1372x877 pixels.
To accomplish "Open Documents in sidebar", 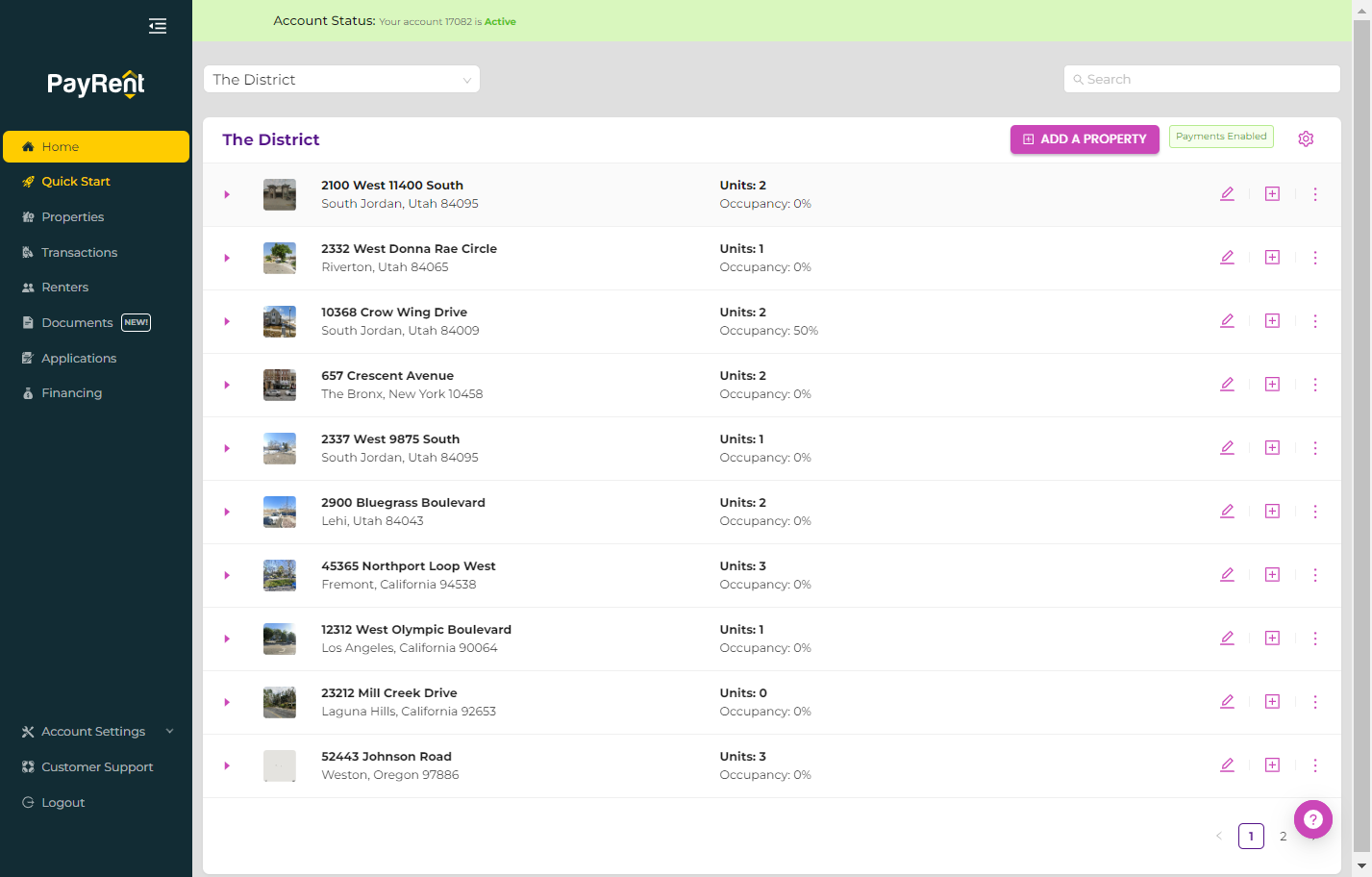I will tap(96, 323).
